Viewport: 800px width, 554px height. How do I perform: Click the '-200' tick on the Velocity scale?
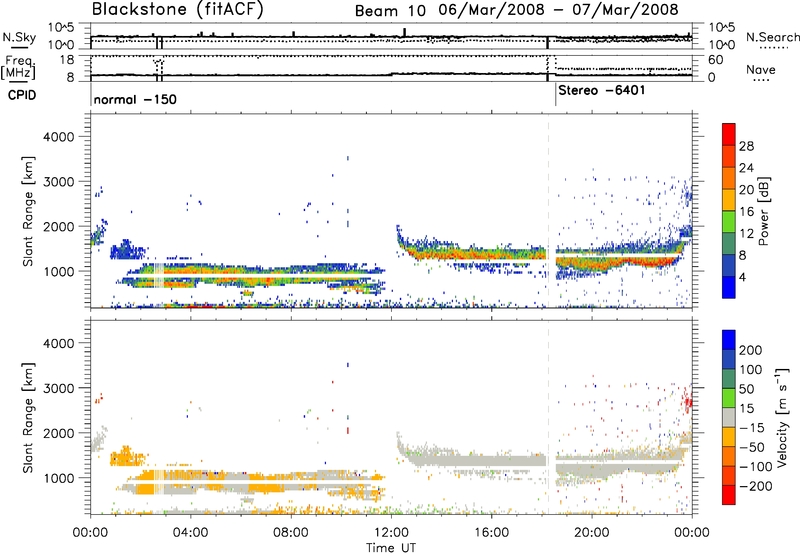pyautogui.click(x=756, y=486)
